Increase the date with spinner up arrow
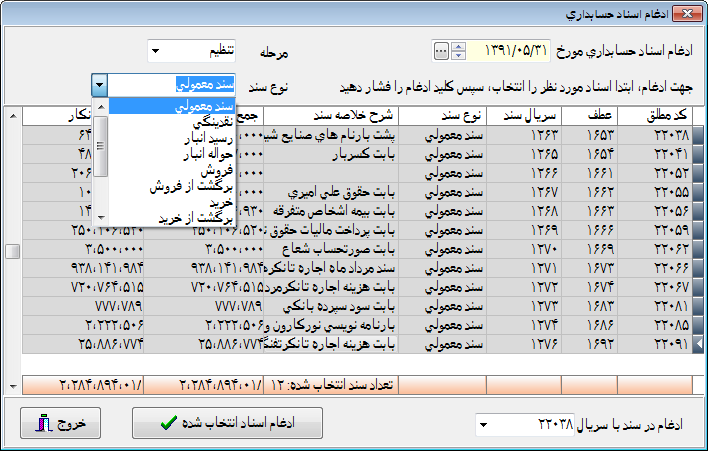 point(458,46)
